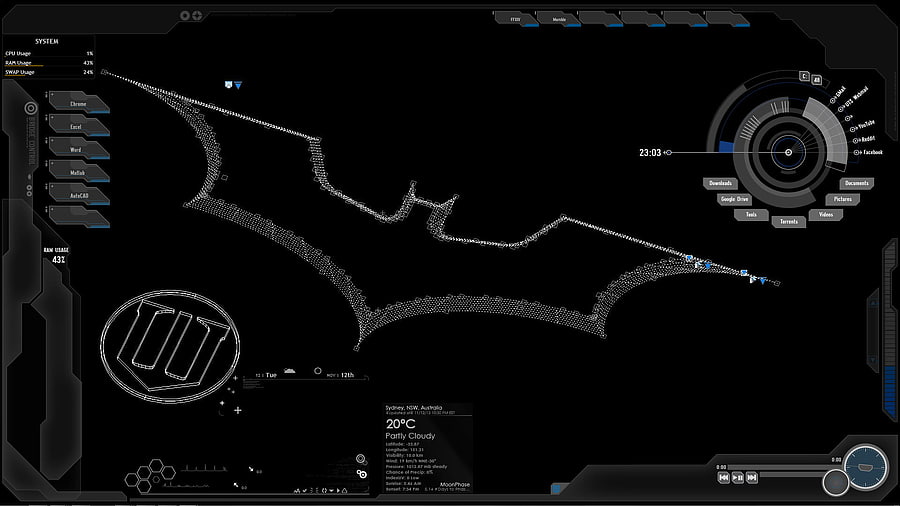The height and width of the screenshot is (506, 900).
Task: Open the C: drive label on the dial
Action: click(804, 76)
